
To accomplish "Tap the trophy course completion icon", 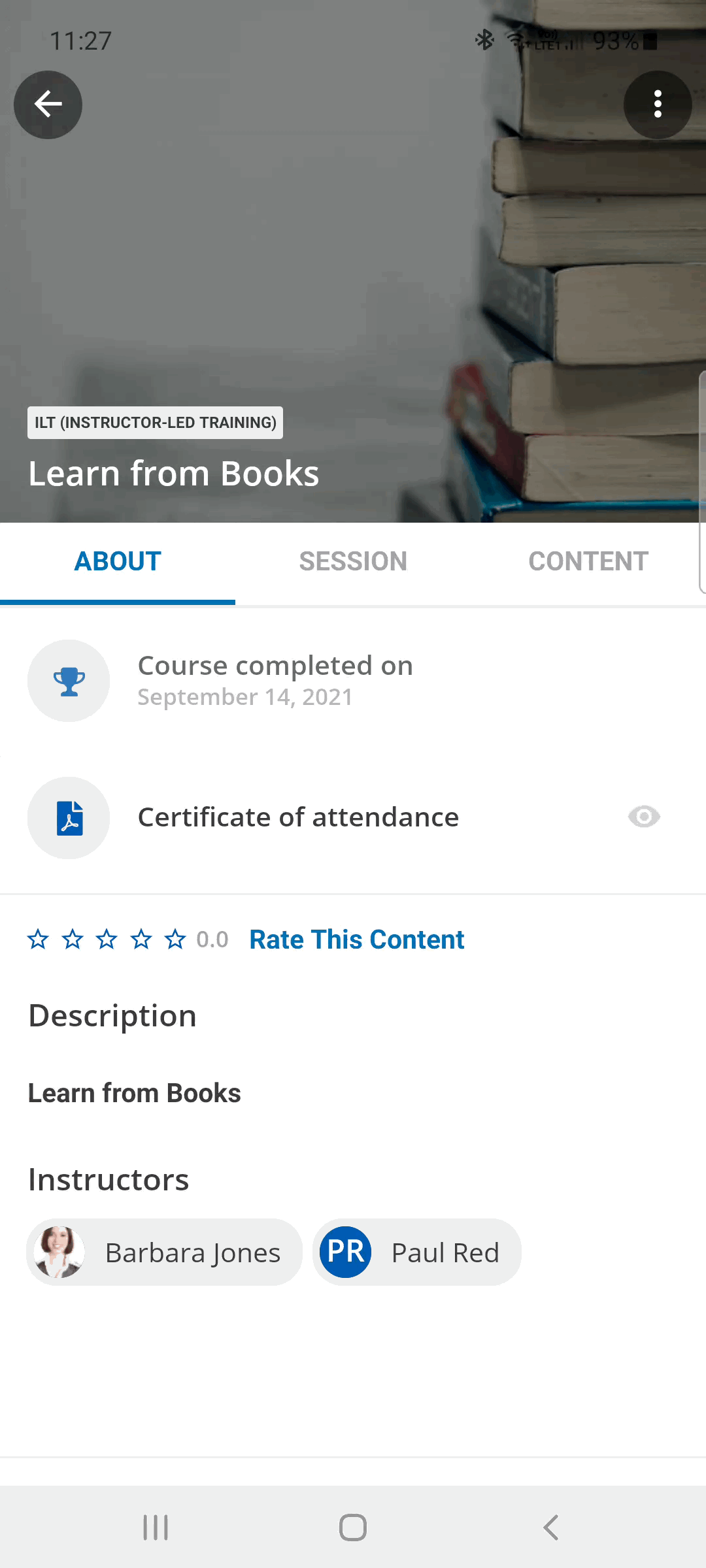I will 69,681.
